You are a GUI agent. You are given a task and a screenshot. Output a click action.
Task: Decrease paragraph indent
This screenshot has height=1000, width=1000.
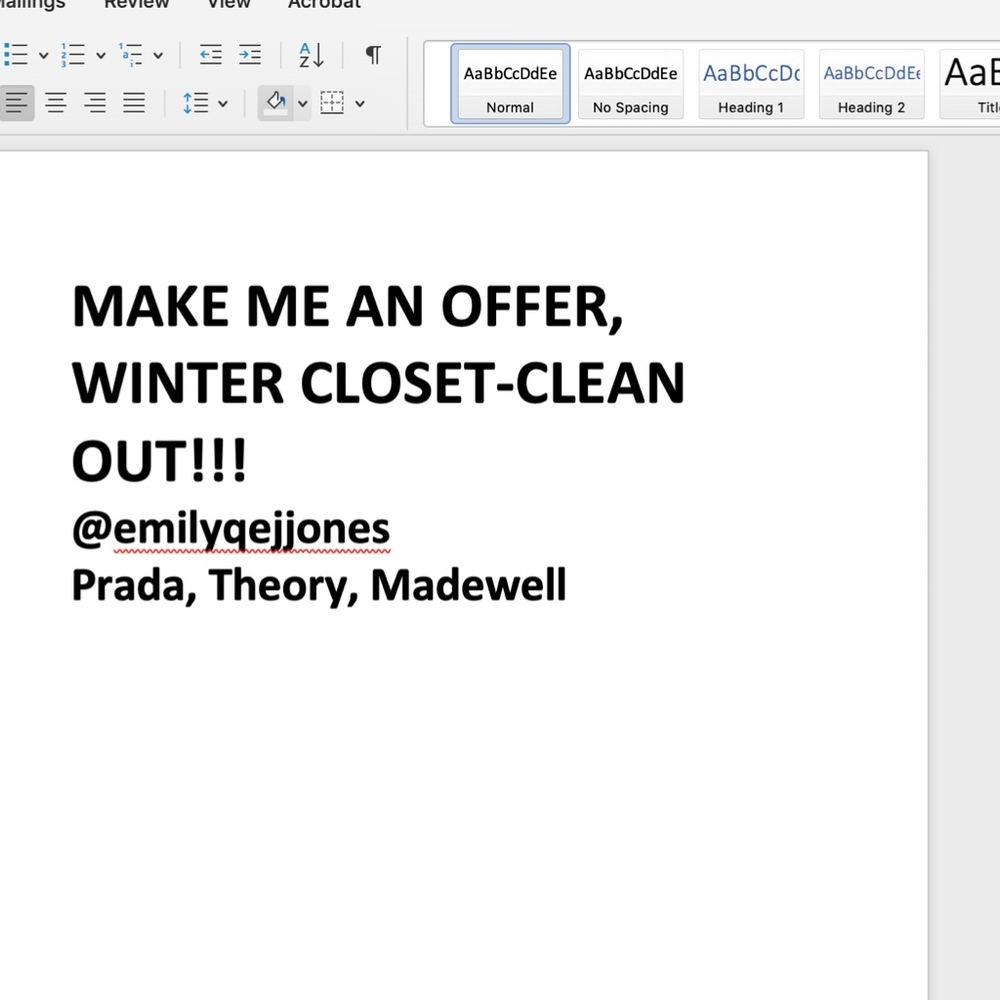pos(210,55)
